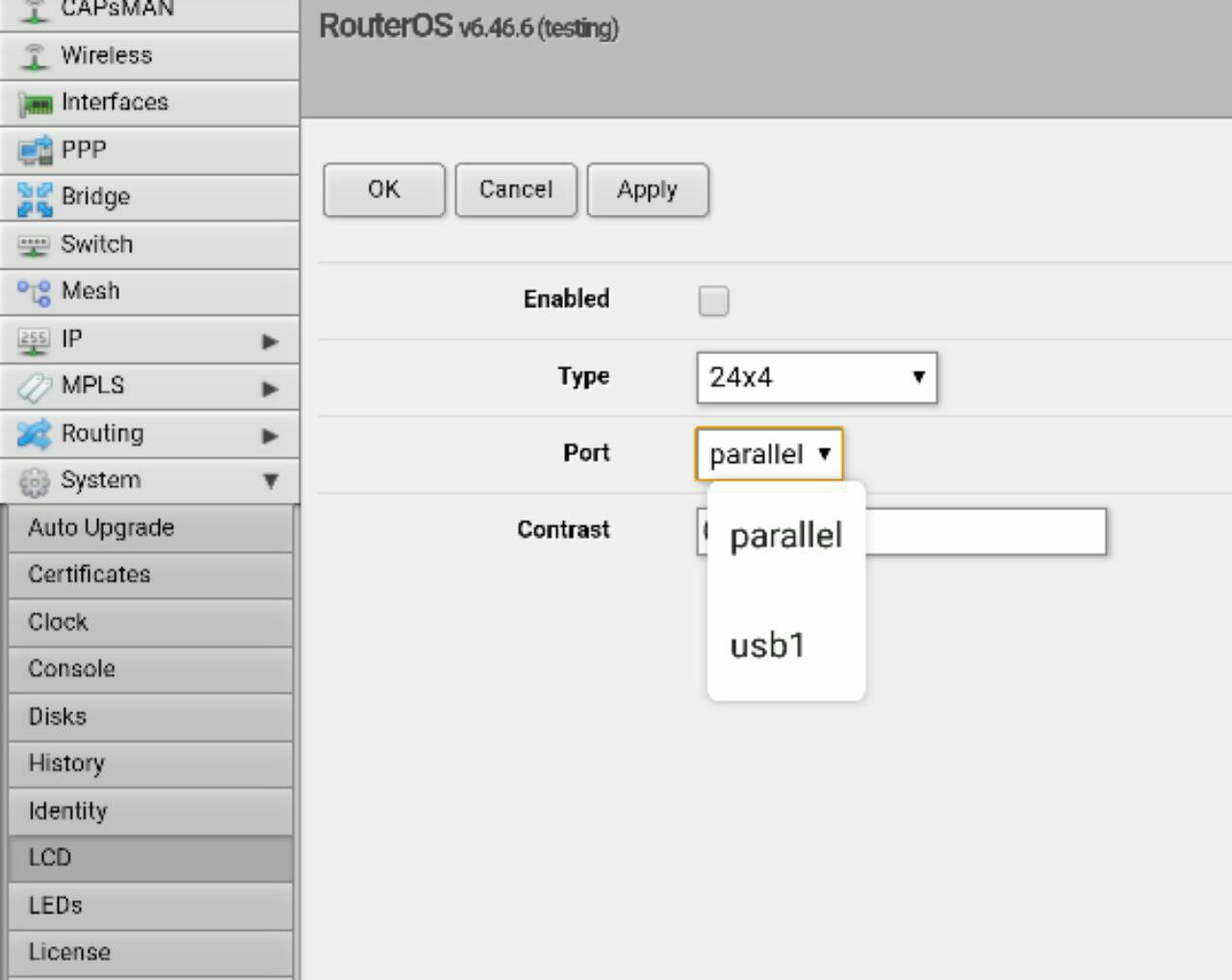Toggle the Enabled checkbox
The width and height of the screenshot is (1232, 980).
pos(713,301)
